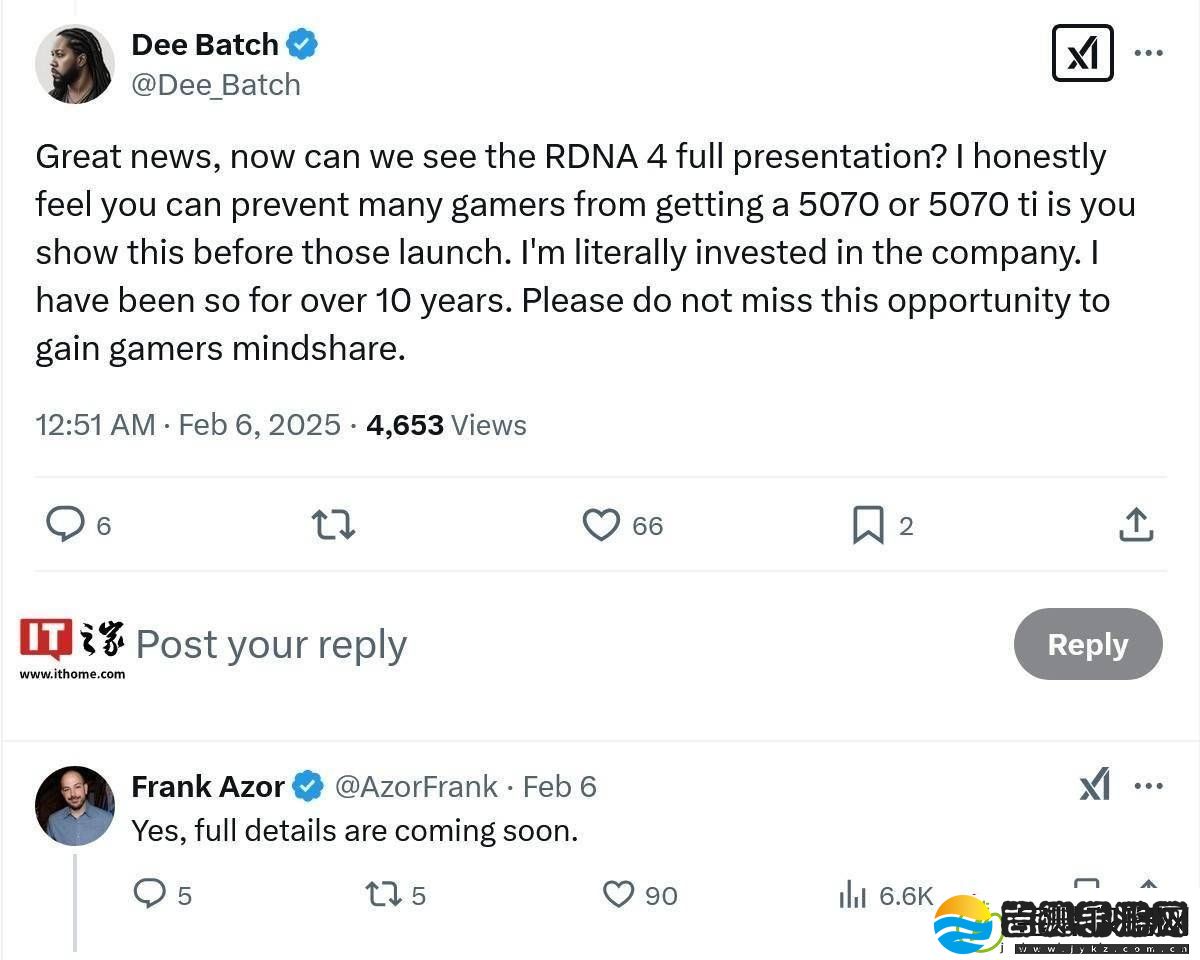The height and width of the screenshot is (960, 1200).
Task: Open the @Dee_Batch handle link
Action: pyautogui.click(x=216, y=85)
